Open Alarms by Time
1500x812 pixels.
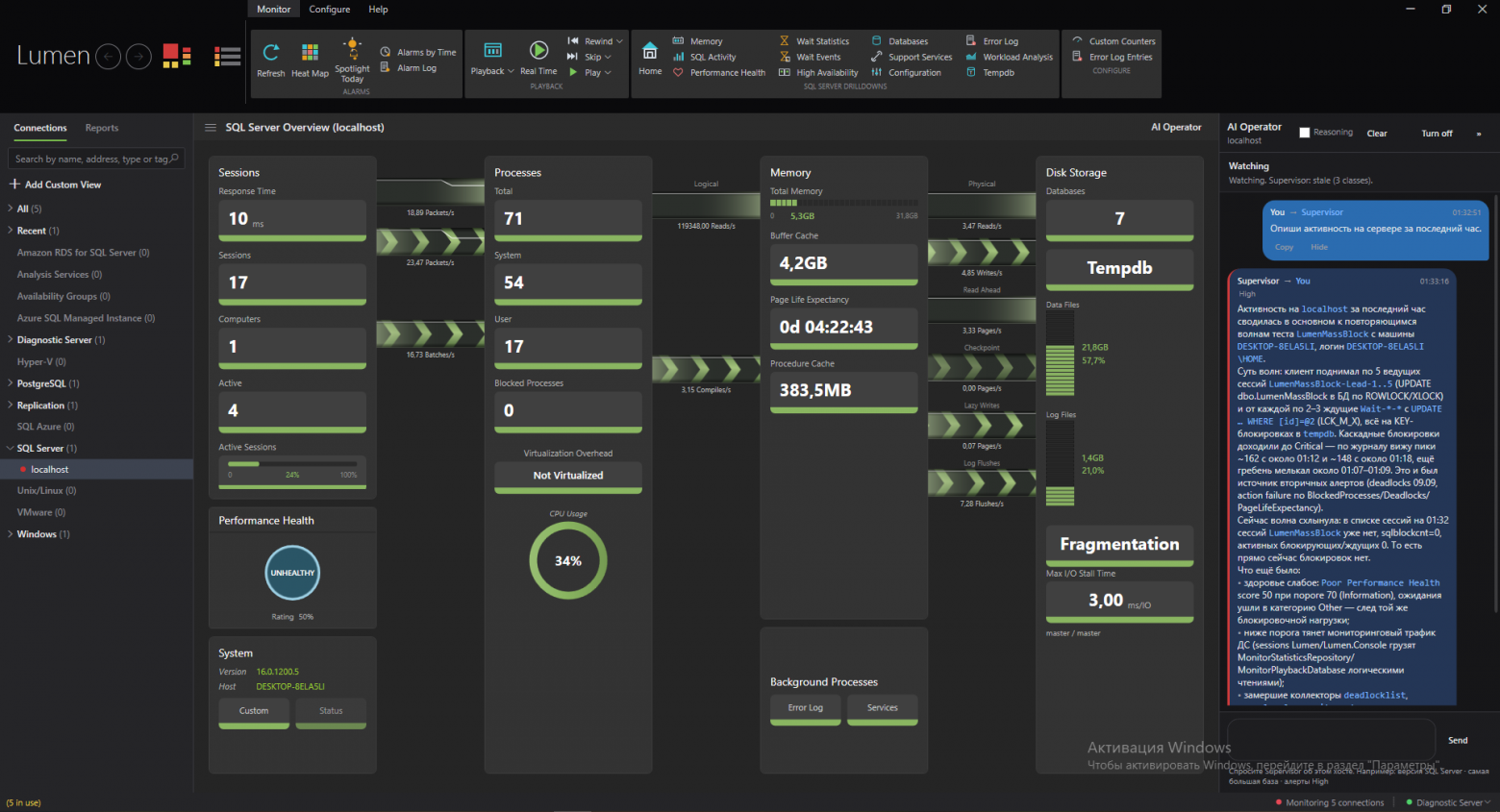418,52
